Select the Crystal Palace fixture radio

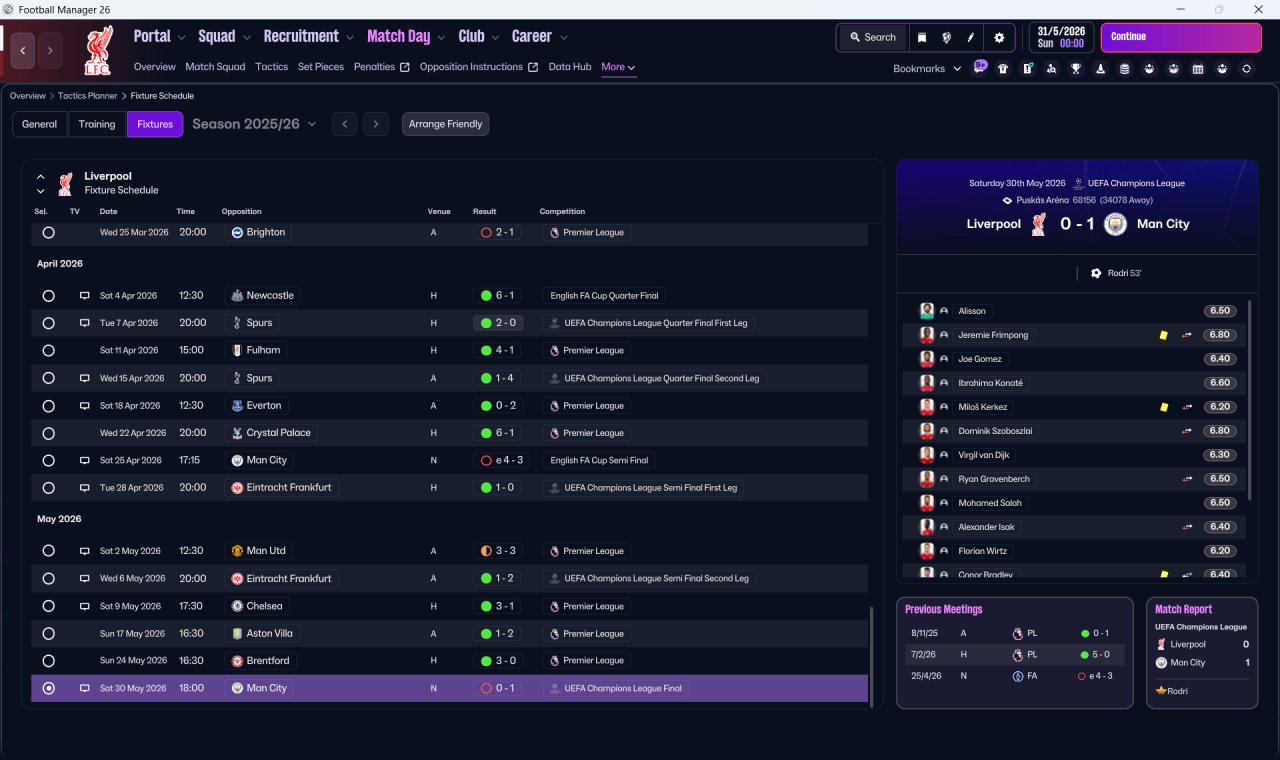pos(48,433)
